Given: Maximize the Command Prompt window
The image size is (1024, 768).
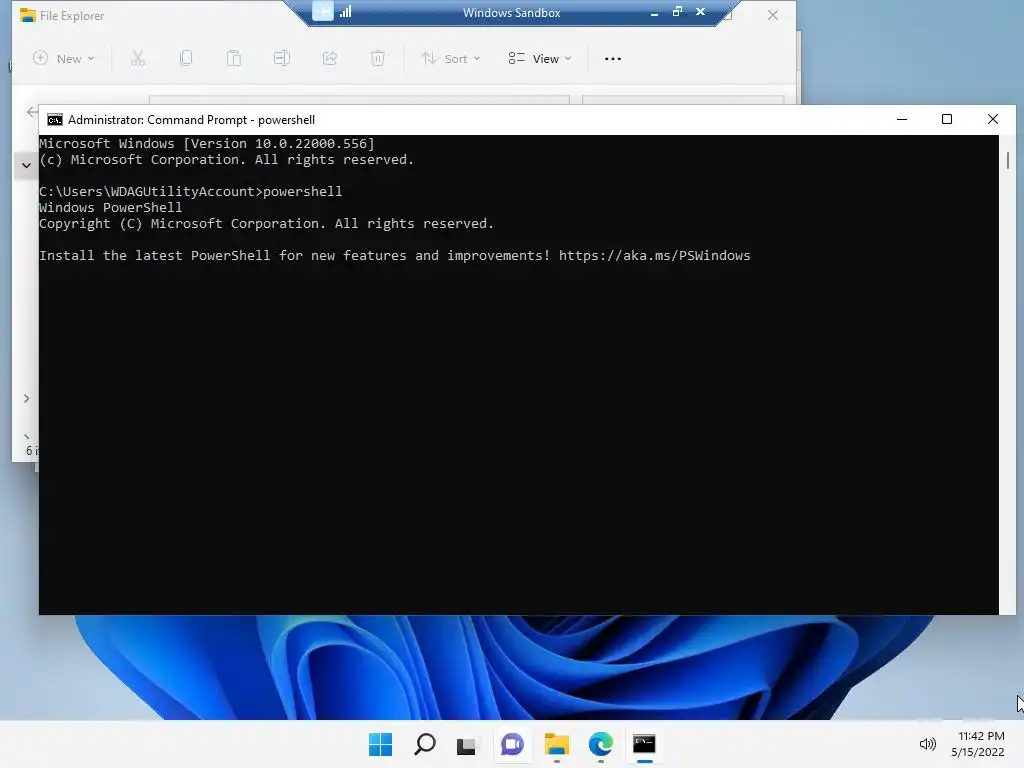Looking at the screenshot, I should pyautogui.click(x=947, y=120).
